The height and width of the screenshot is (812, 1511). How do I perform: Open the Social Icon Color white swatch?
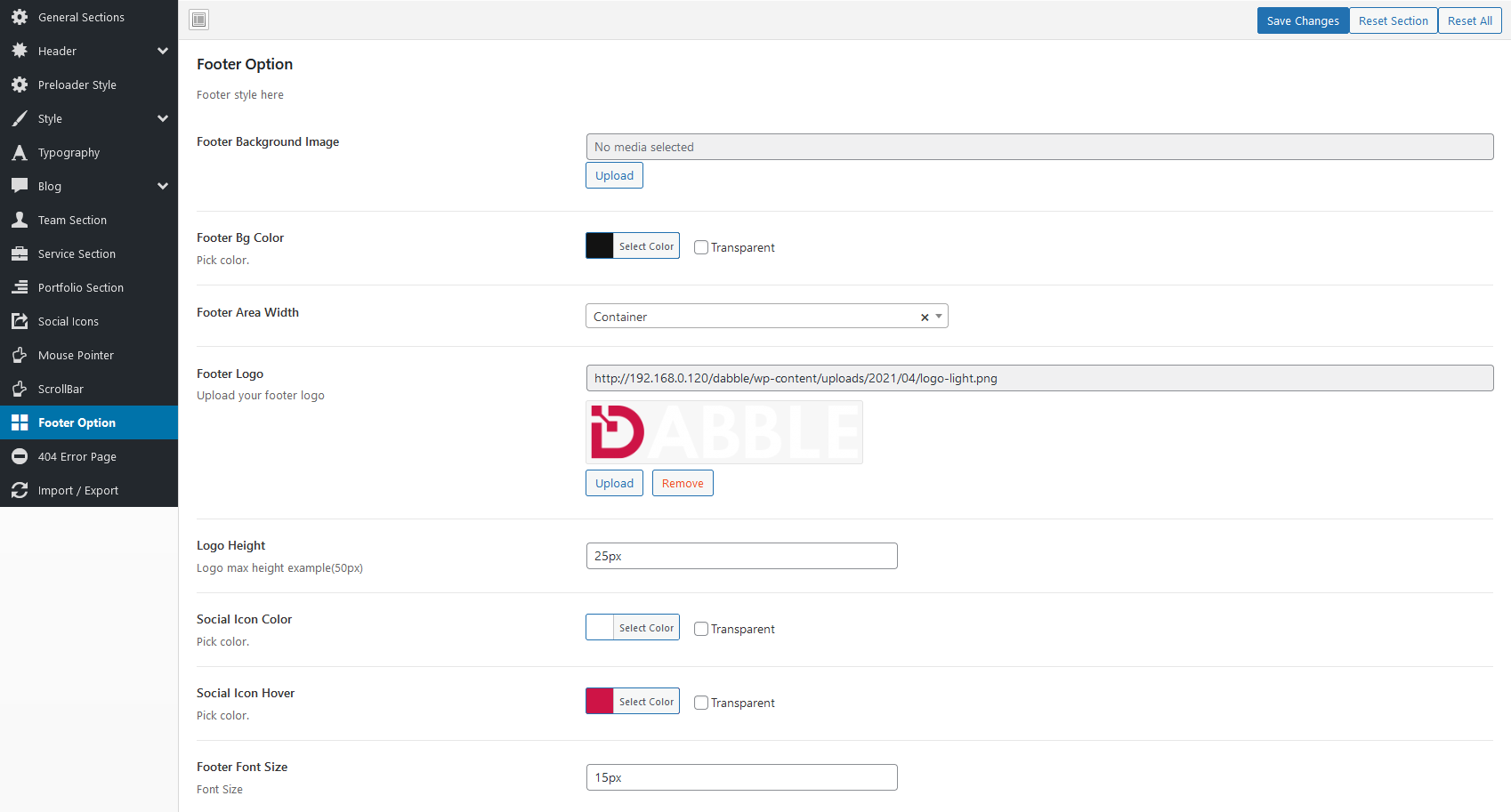pos(600,627)
